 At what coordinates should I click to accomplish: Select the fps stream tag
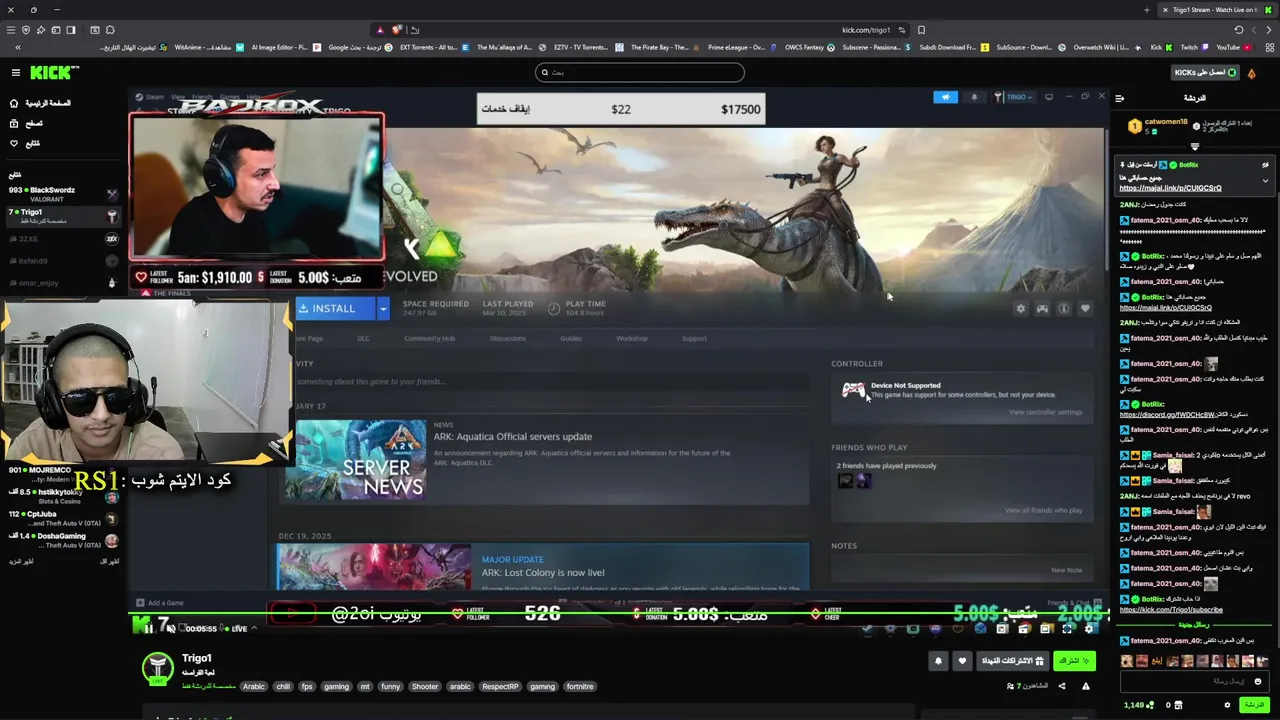[x=307, y=687]
